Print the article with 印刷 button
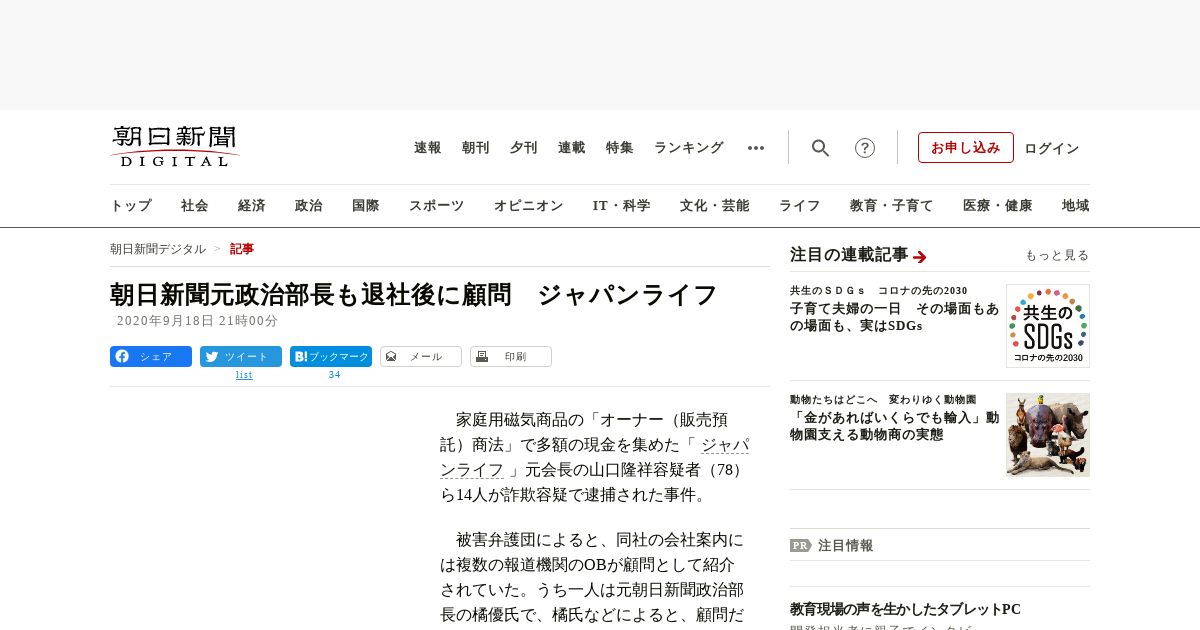Screen dimensions: 1200x630 click(511, 357)
